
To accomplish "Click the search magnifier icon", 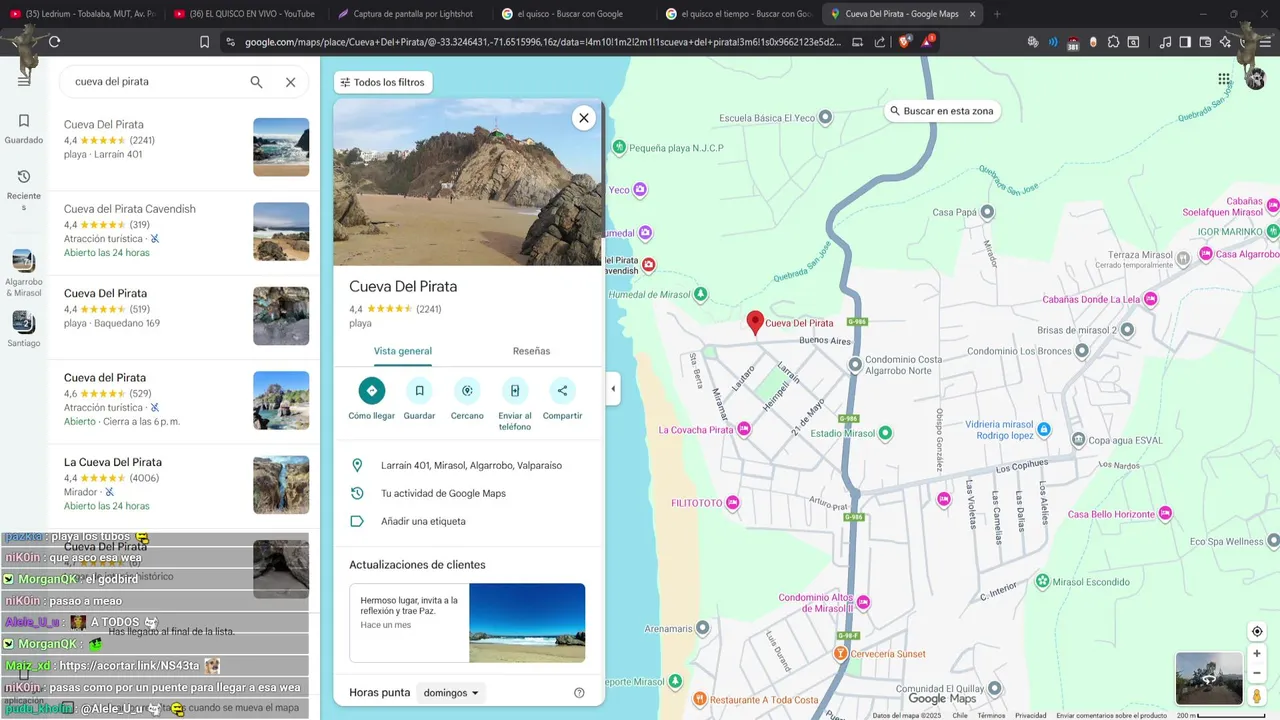I will click(x=256, y=82).
